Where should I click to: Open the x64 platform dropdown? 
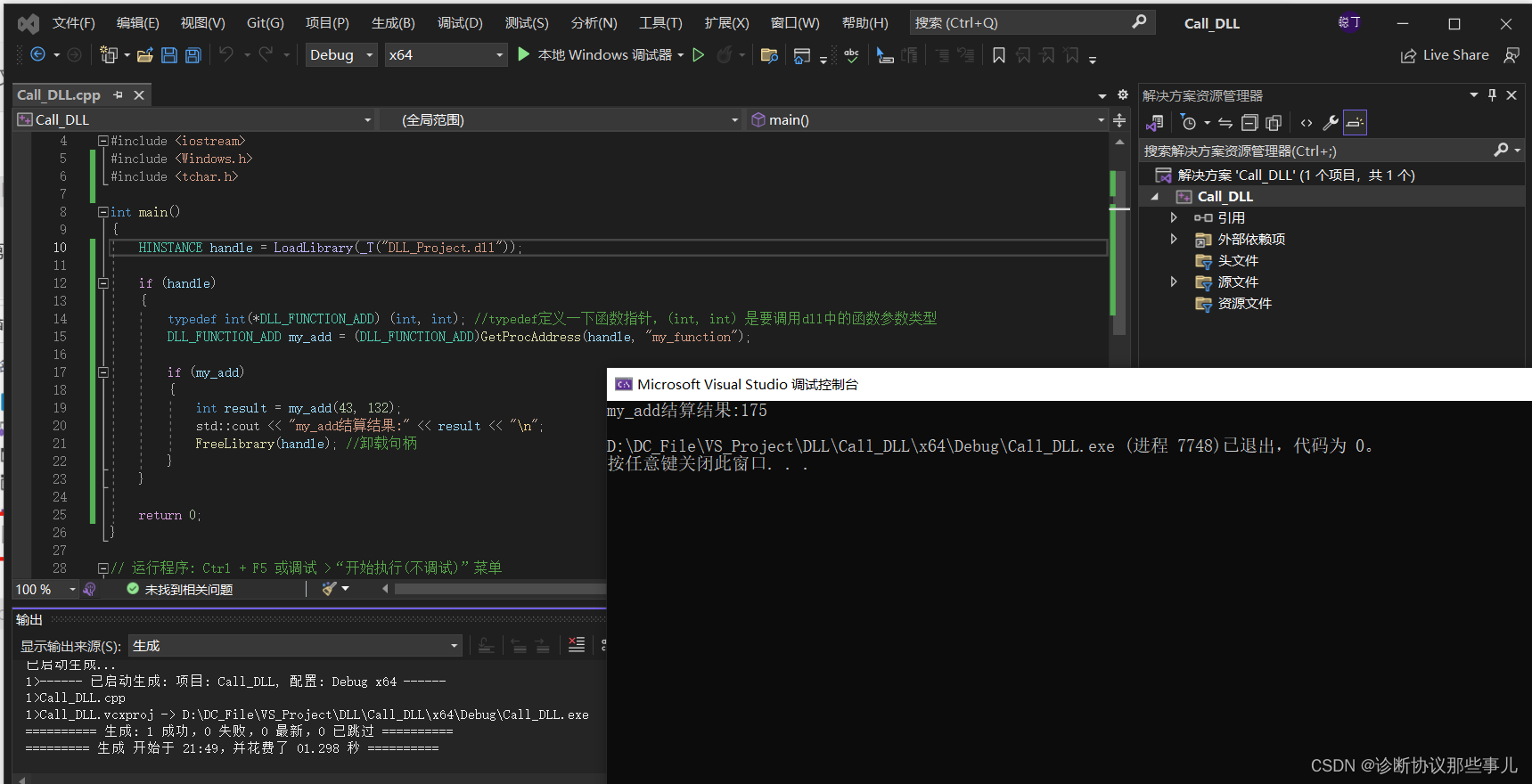[446, 55]
